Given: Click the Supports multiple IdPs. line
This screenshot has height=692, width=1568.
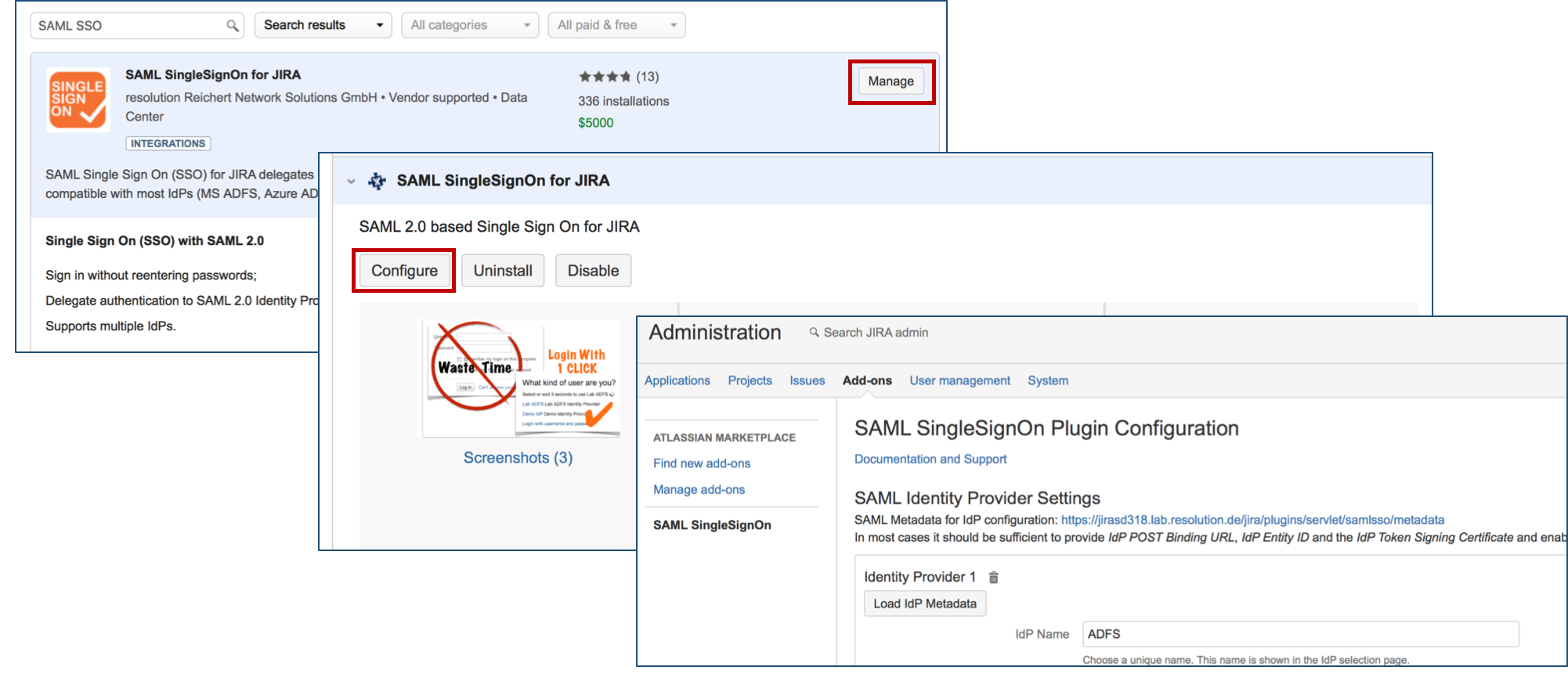Looking at the screenshot, I should [110, 326].
